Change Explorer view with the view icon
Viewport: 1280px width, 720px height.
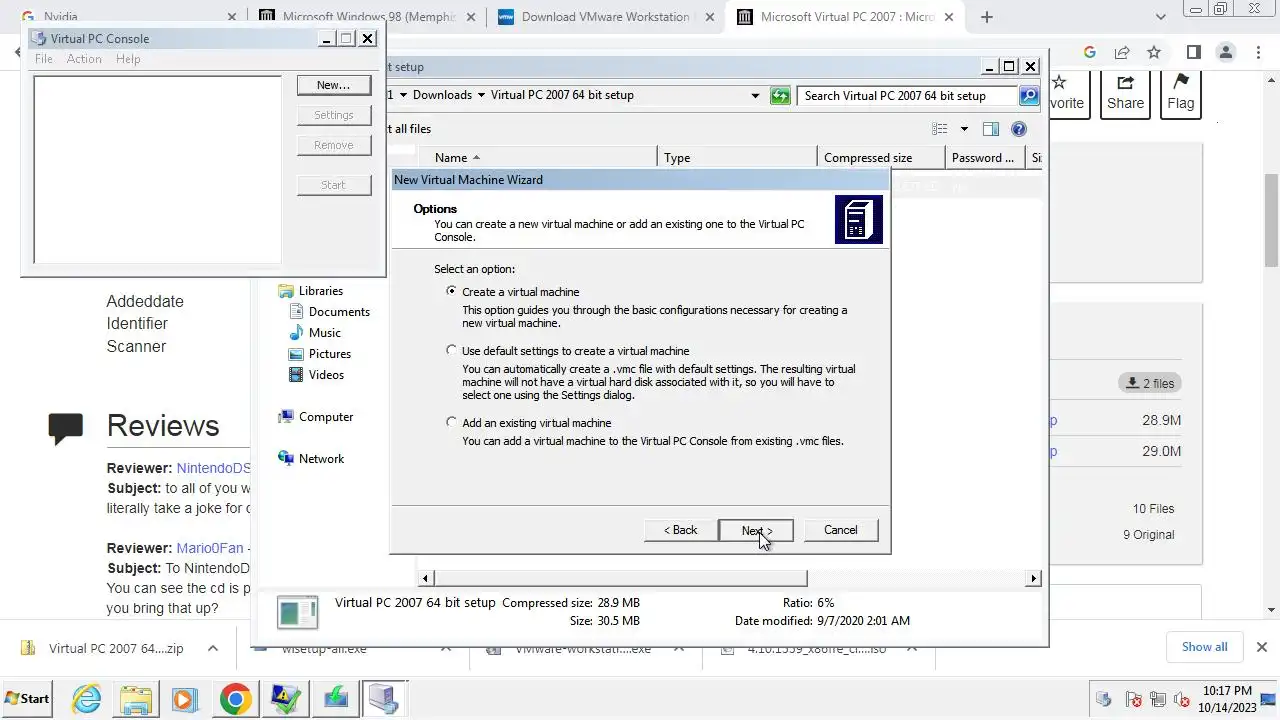point(940,129)
